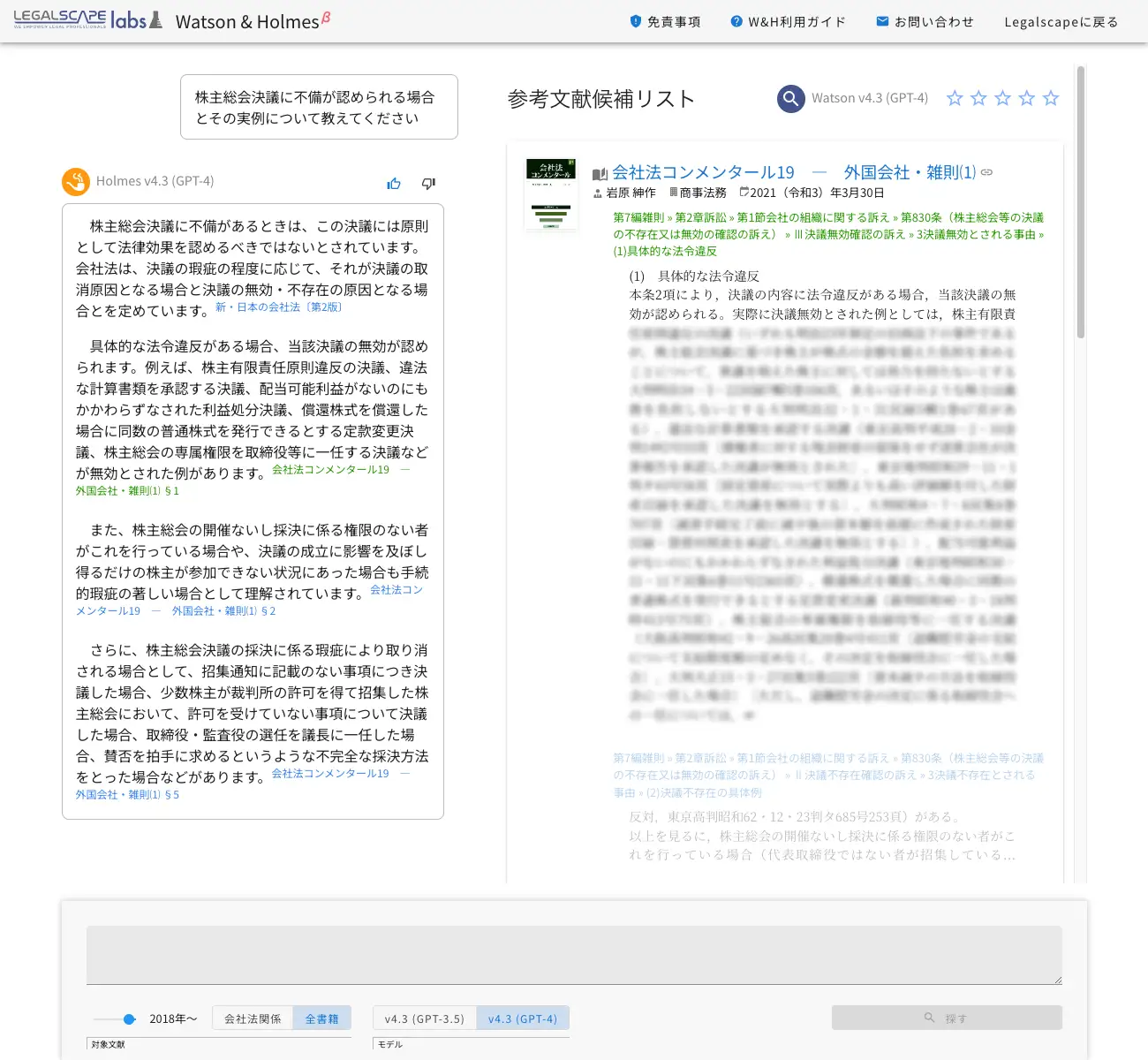Select the 会社法関係 scope option
Image resolution: width=1148 pixels, height=1060 pixels.
pos(253,1018)
